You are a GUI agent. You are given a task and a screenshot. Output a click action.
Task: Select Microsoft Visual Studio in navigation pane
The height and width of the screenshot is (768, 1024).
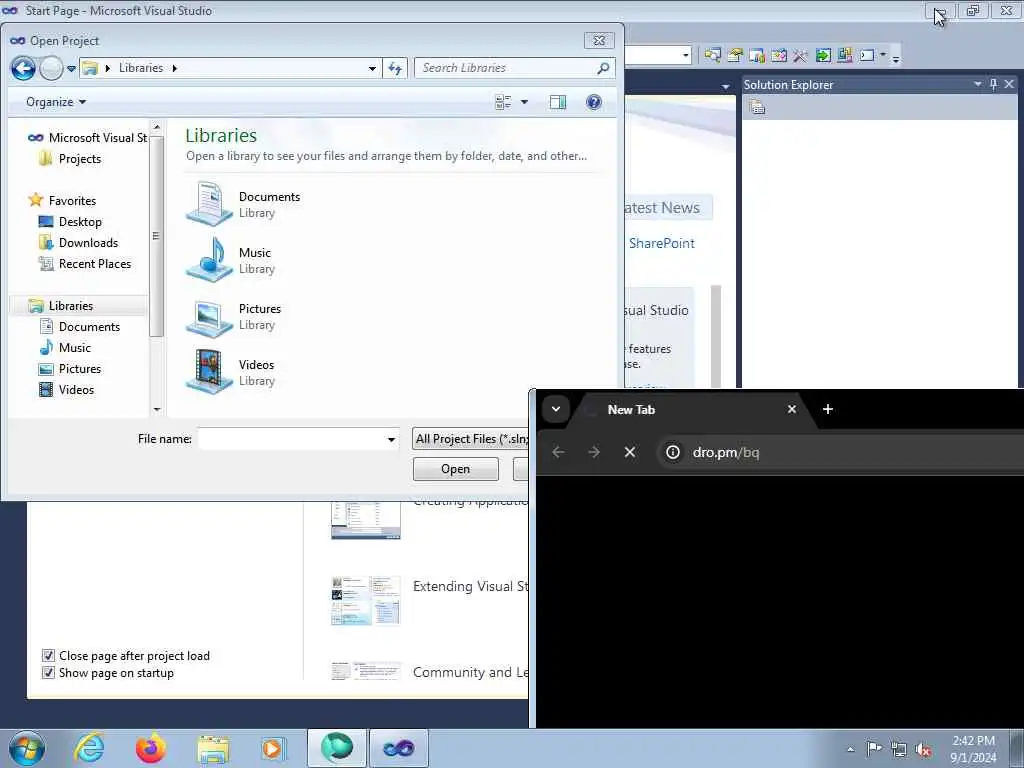pos(88,138)
